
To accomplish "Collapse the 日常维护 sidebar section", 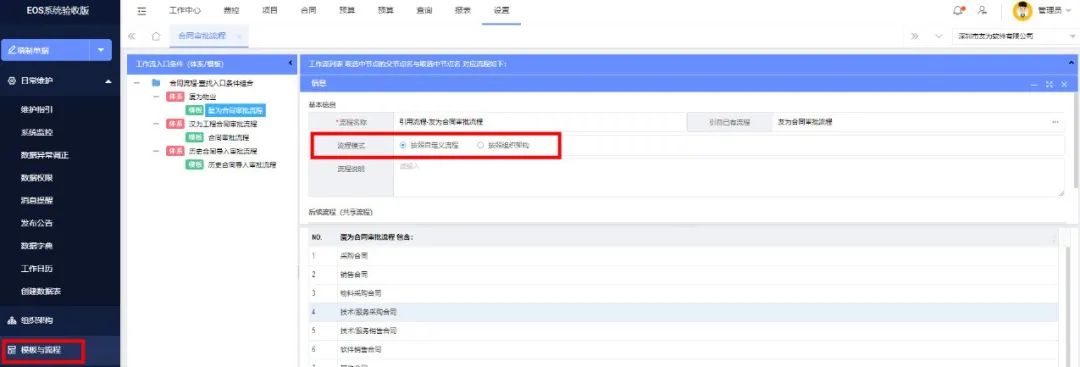I will 108,81.
